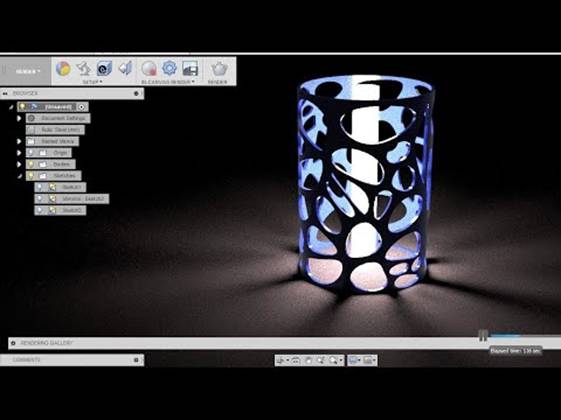Screen dimensions: 561x420
Task: Open the Setup menu label
Action: click(x=92, y=82)
